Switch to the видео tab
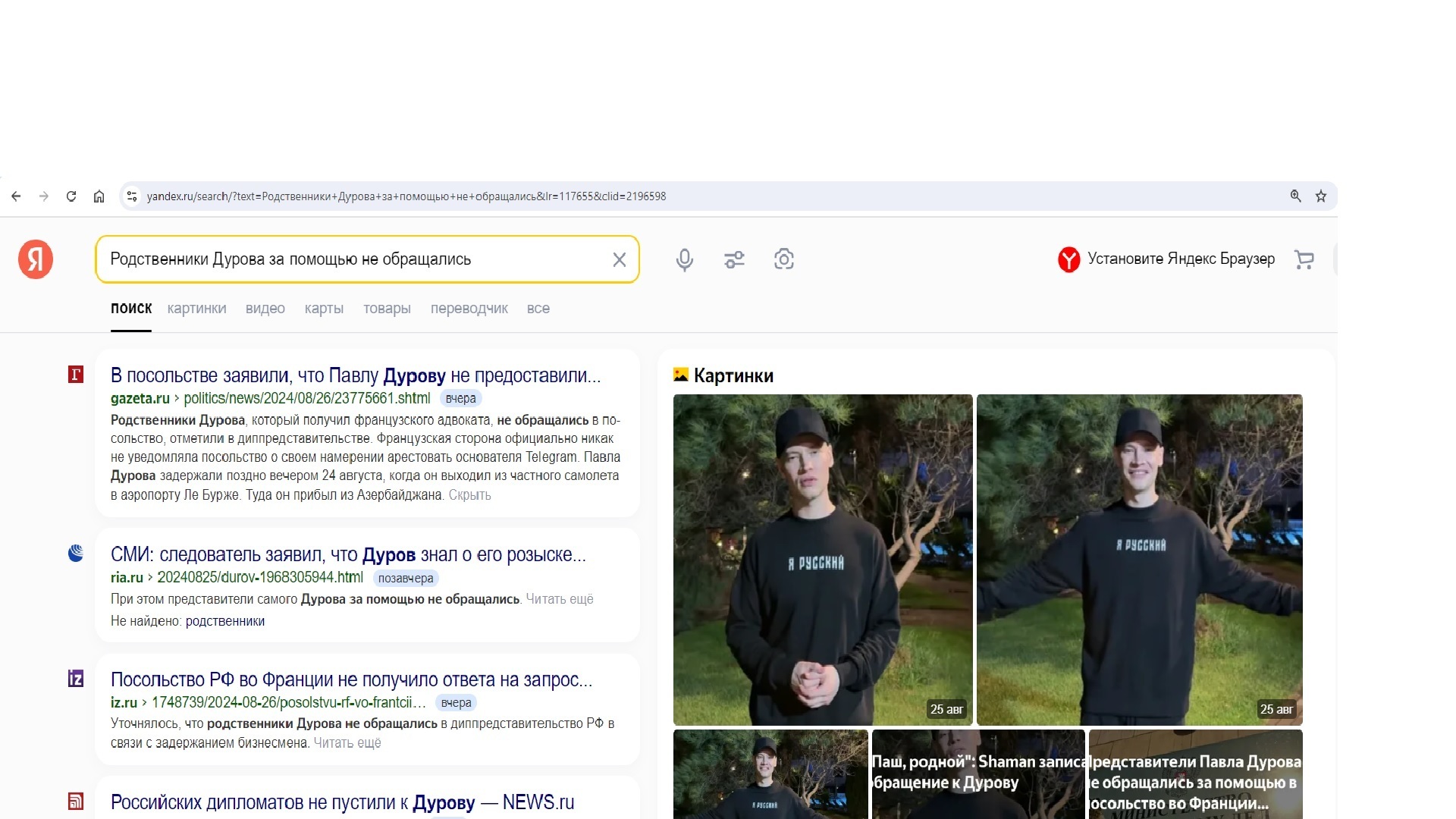 coord(265,309)
